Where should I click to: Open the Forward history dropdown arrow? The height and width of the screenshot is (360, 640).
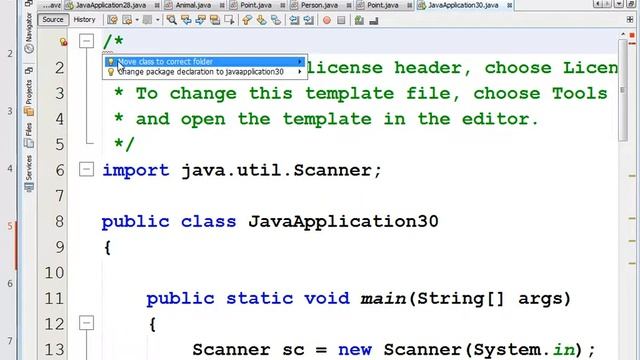pos(157,20)
